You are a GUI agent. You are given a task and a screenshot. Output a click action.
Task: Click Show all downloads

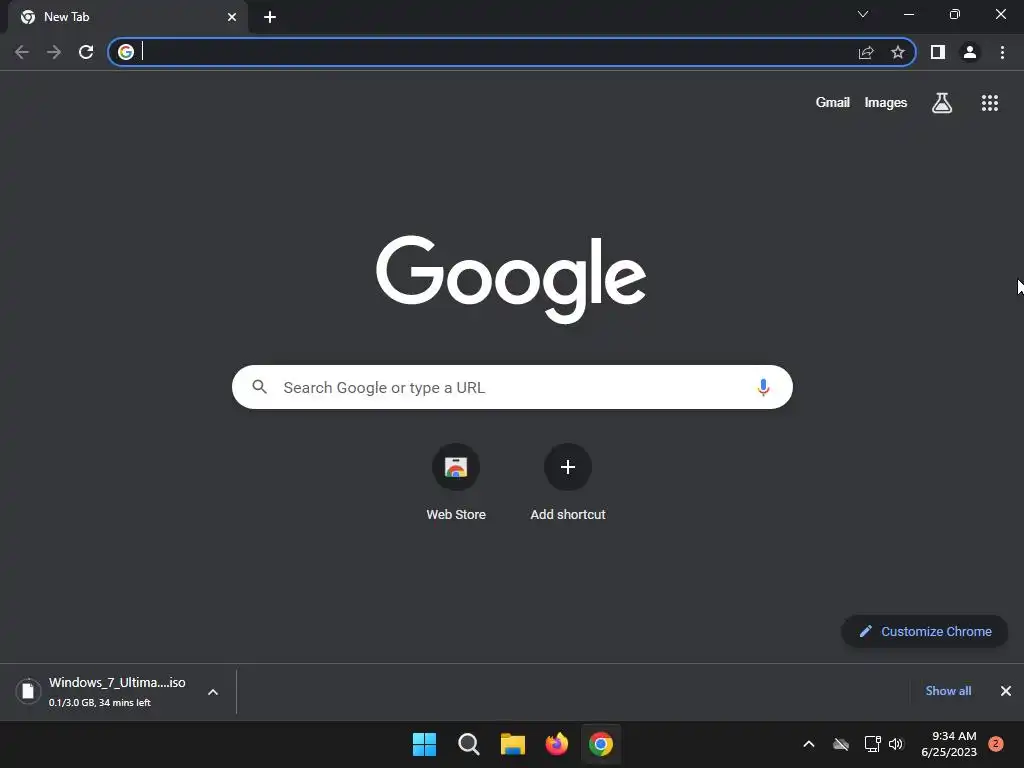(948, 691)
